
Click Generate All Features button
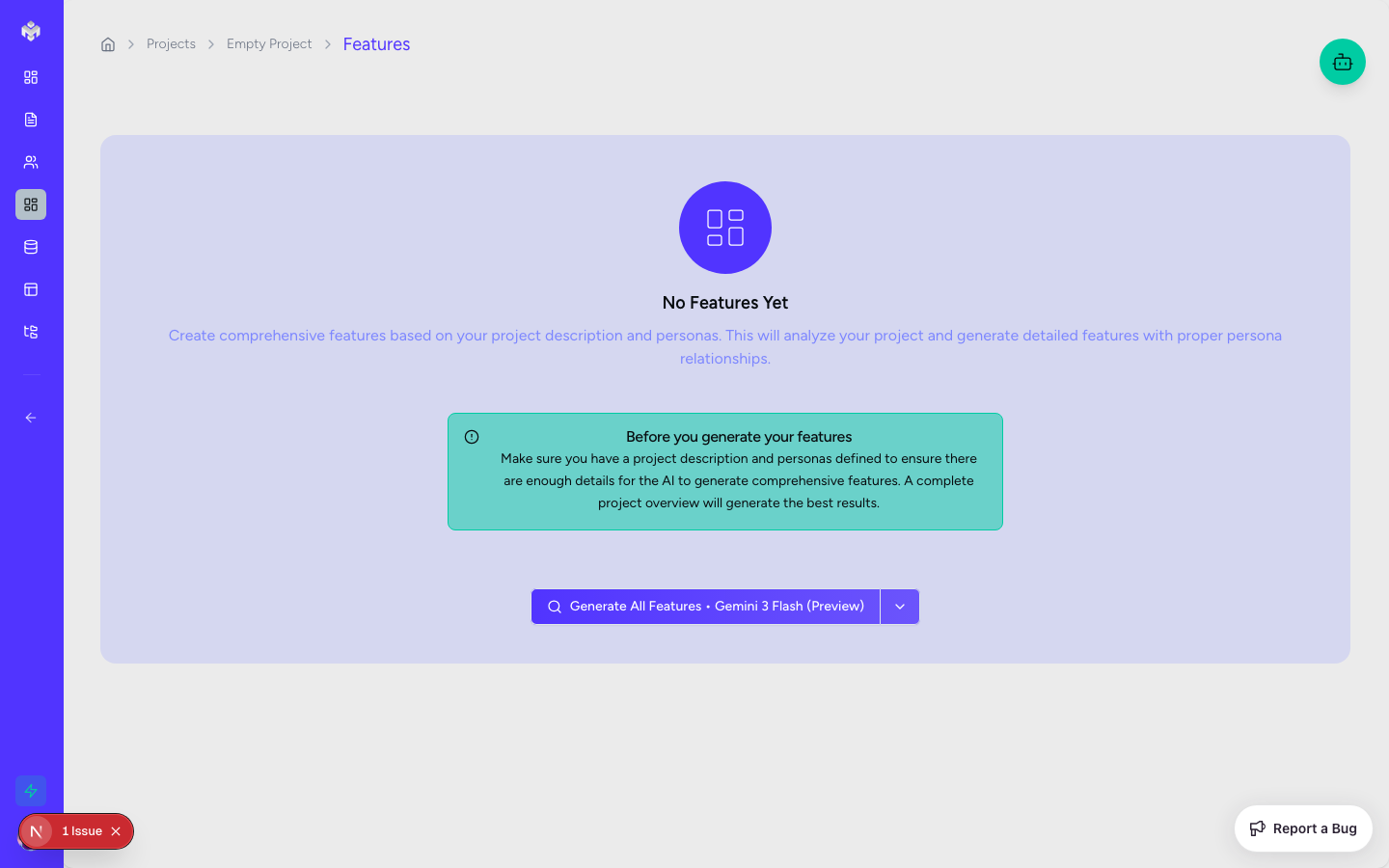[705, 607]
